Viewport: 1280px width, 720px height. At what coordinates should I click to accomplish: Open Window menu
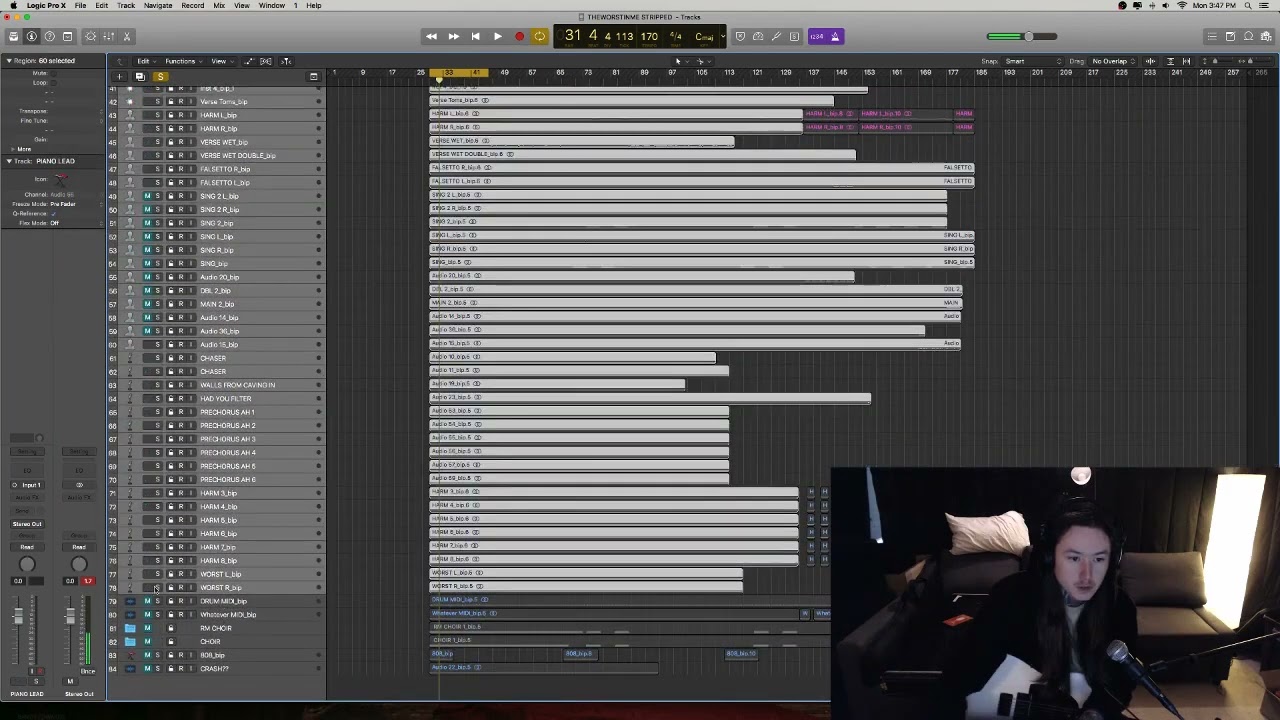(272, 5)
